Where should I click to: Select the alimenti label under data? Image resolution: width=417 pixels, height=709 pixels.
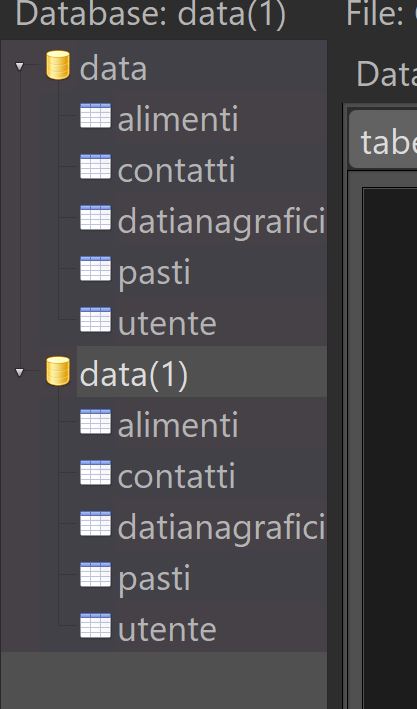178,119
